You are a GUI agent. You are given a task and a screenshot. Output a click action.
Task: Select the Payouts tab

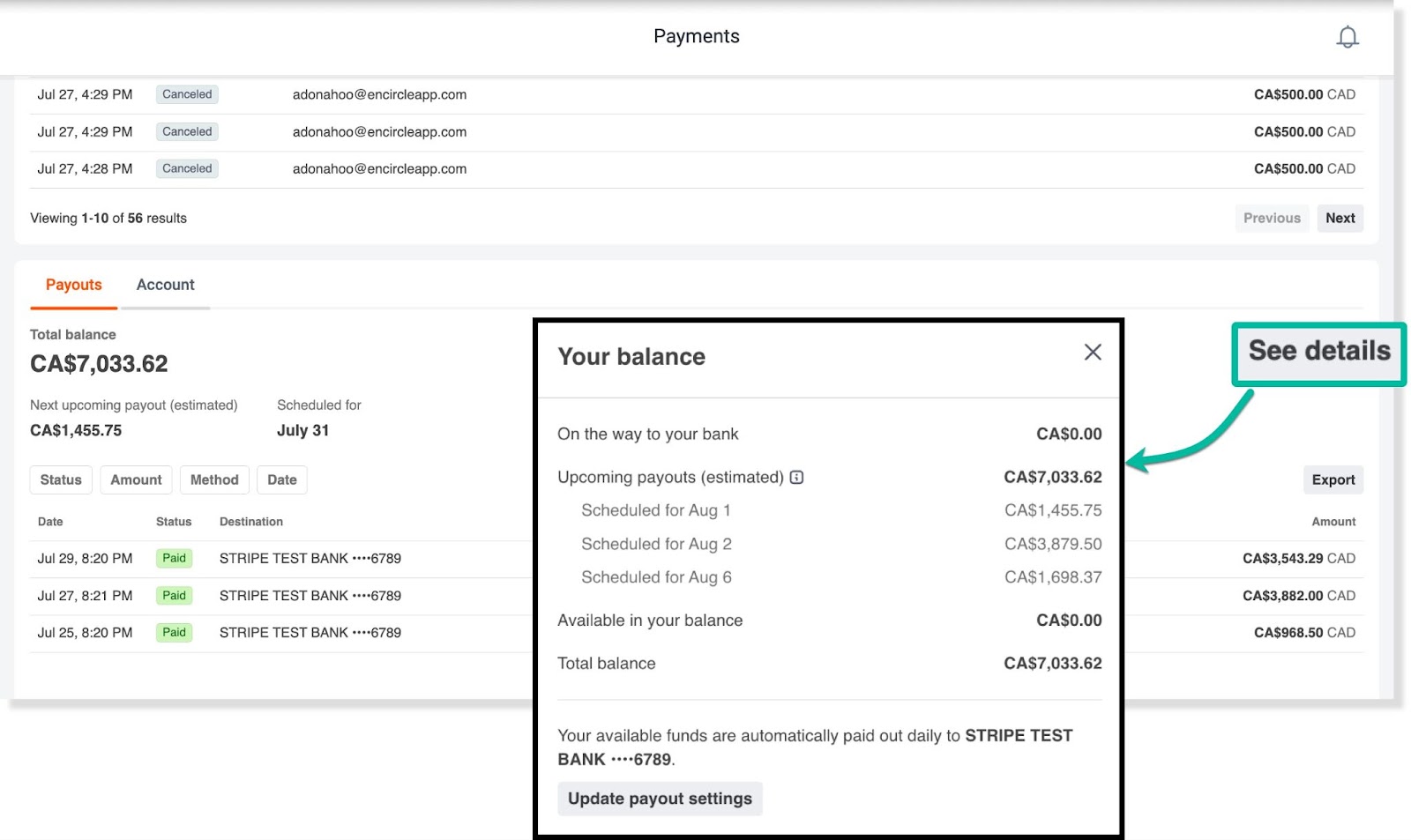74,285
